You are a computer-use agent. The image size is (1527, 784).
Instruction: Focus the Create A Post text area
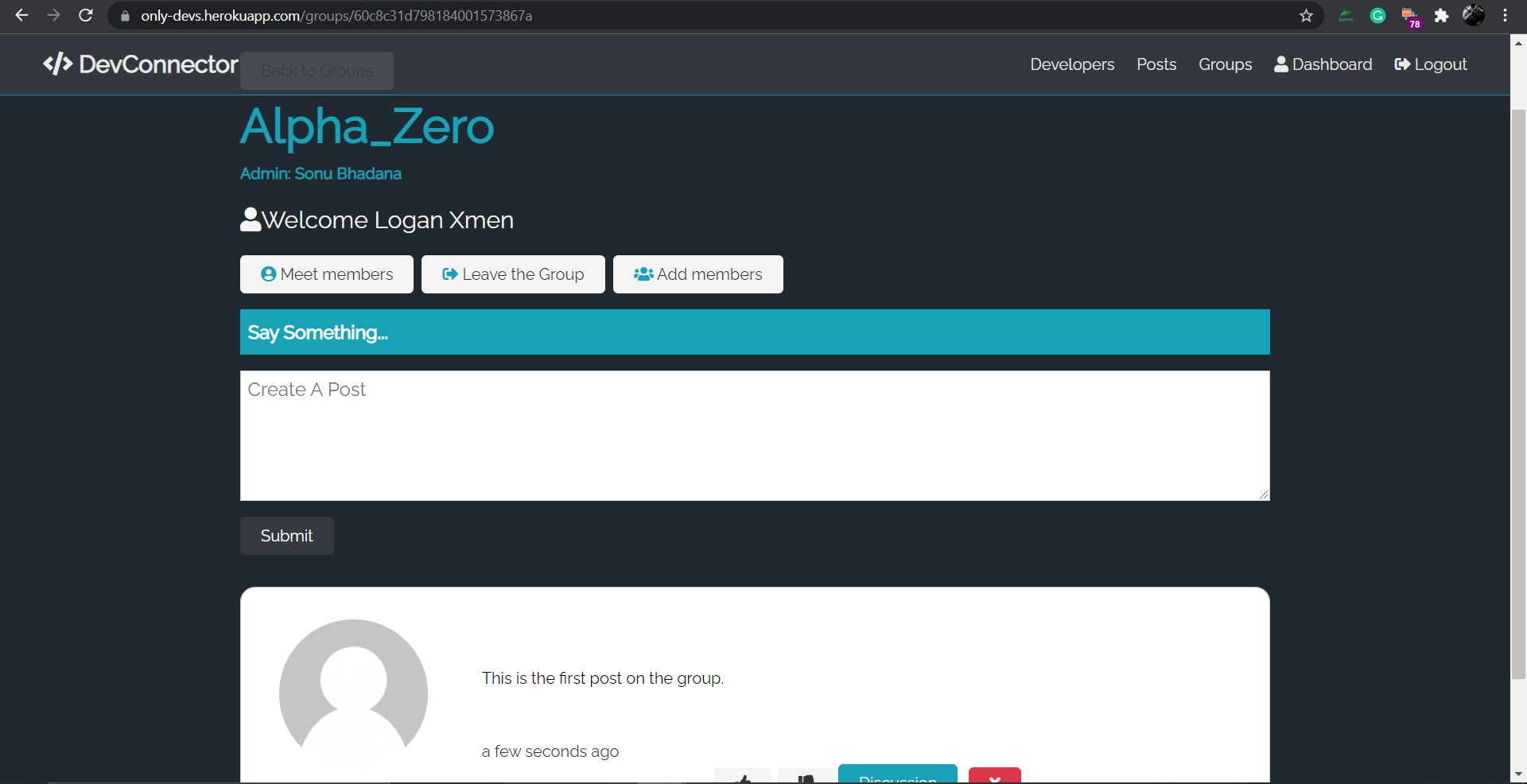[755, 436]
